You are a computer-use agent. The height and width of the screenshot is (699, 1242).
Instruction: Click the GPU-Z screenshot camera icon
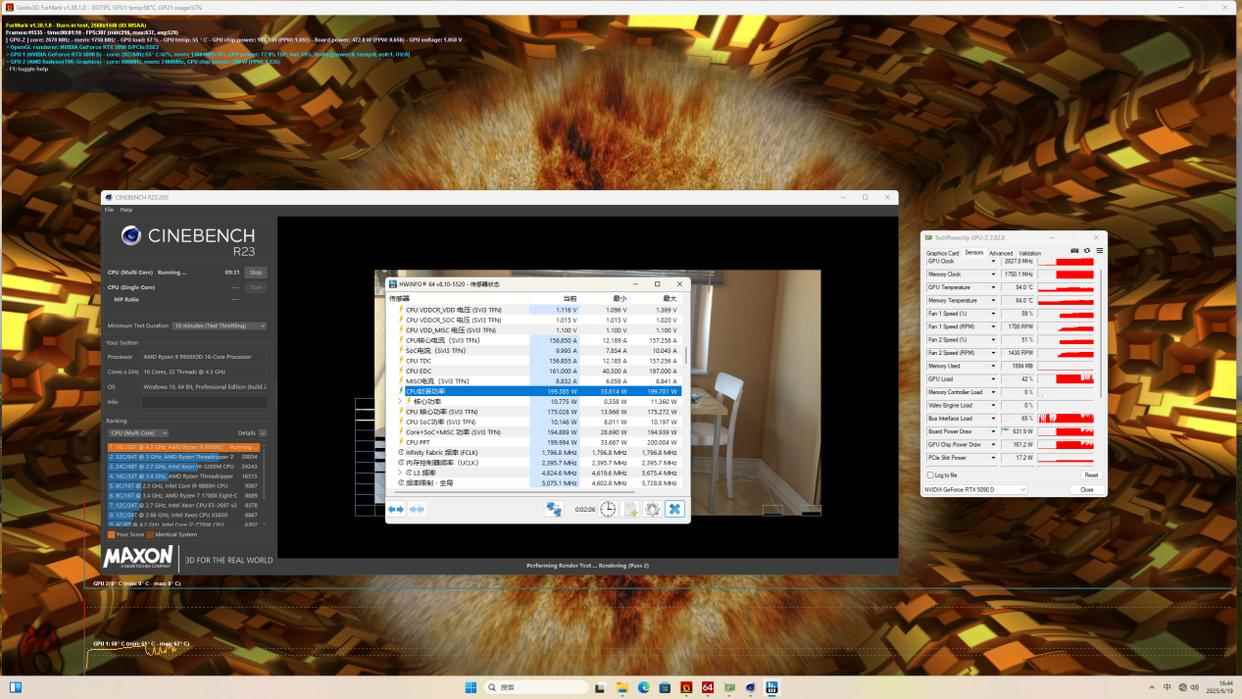click(x=1075, y=251)
